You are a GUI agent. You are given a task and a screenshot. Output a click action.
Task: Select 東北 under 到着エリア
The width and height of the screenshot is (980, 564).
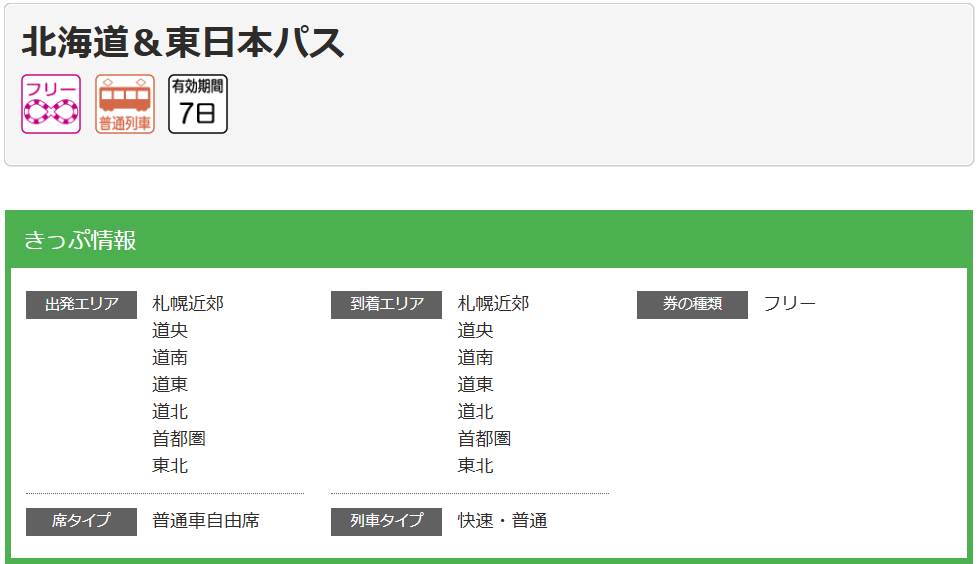[476, 466]
